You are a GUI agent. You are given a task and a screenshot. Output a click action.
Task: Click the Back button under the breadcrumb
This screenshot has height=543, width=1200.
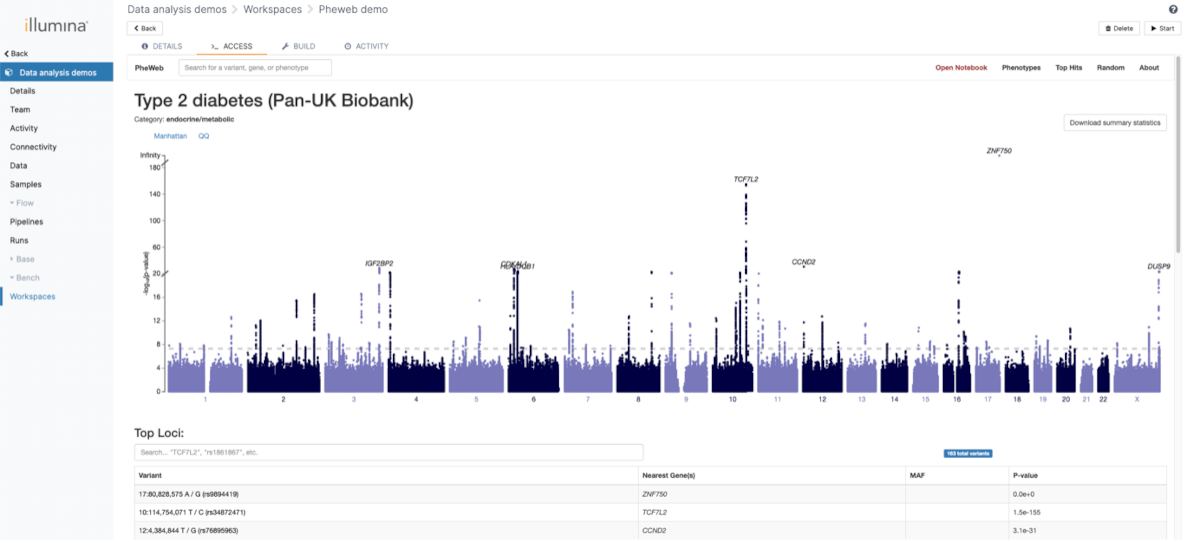coord(145,28)
